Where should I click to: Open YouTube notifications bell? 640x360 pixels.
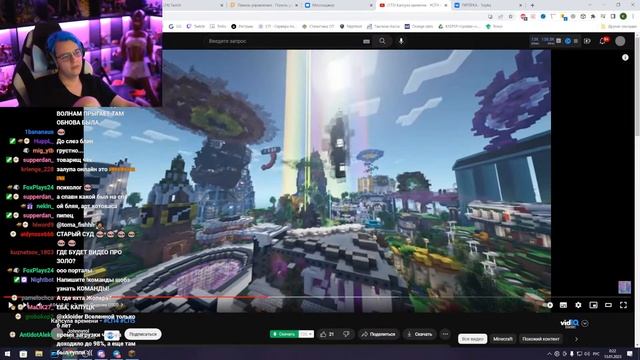pos(603,41)
